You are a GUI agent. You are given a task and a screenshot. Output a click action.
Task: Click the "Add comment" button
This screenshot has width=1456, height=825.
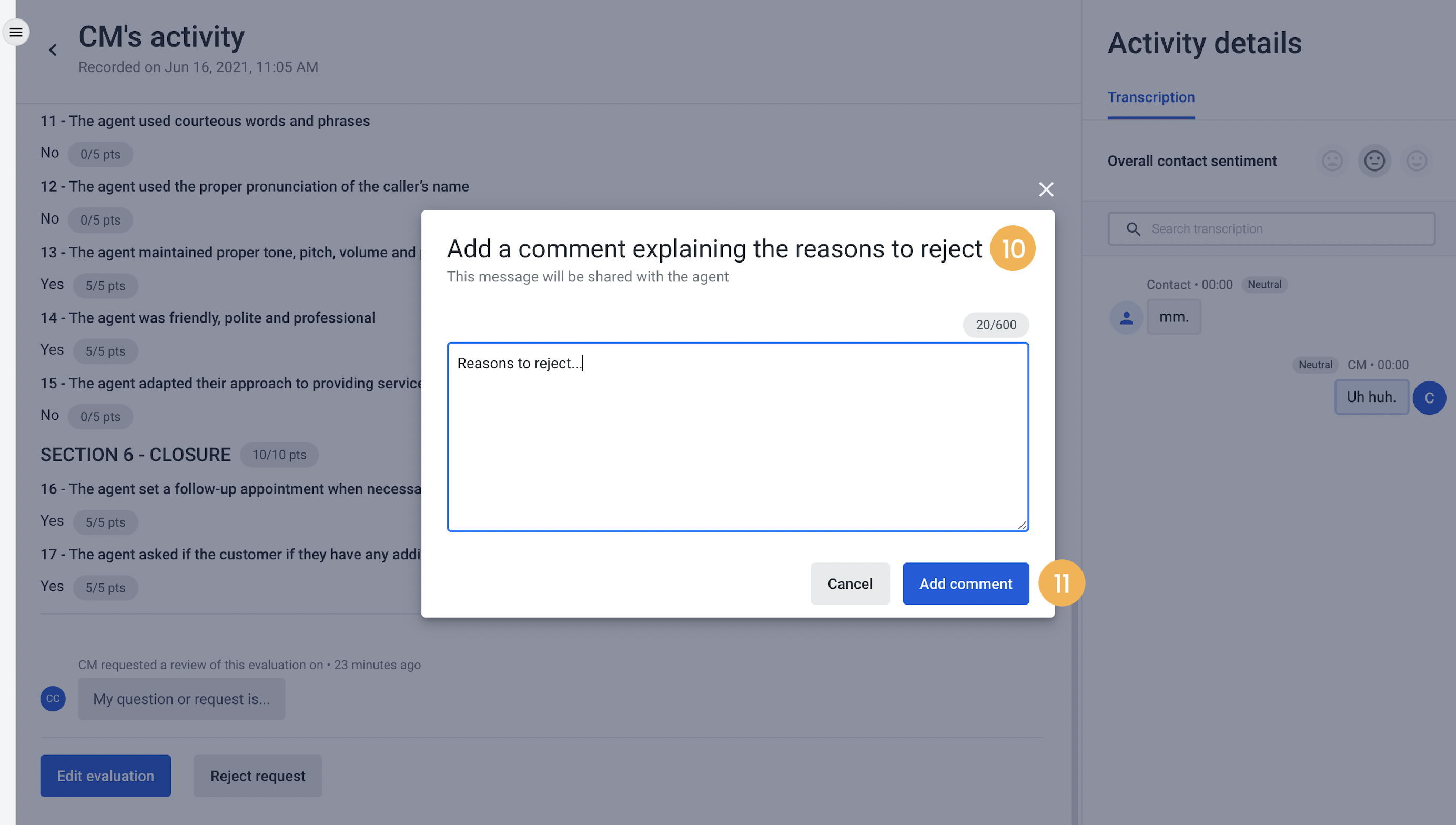click(965, 583)
